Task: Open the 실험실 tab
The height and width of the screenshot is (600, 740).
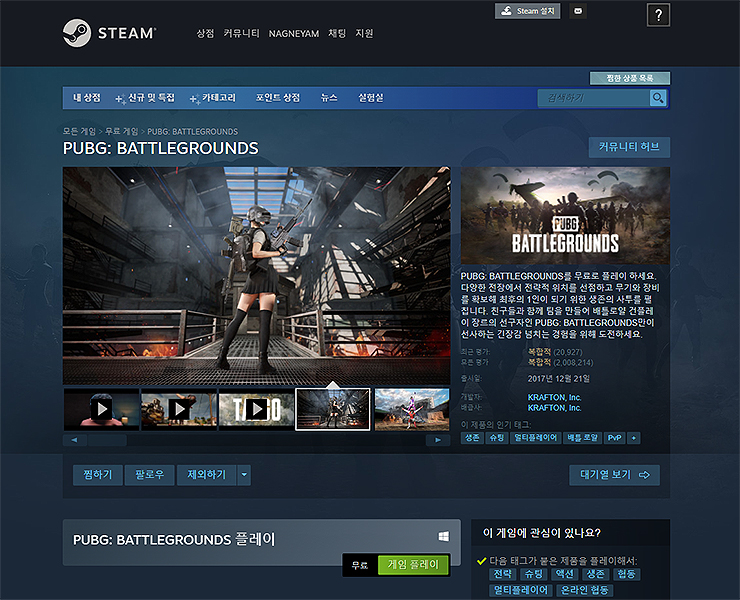Action: coord(370,98)
